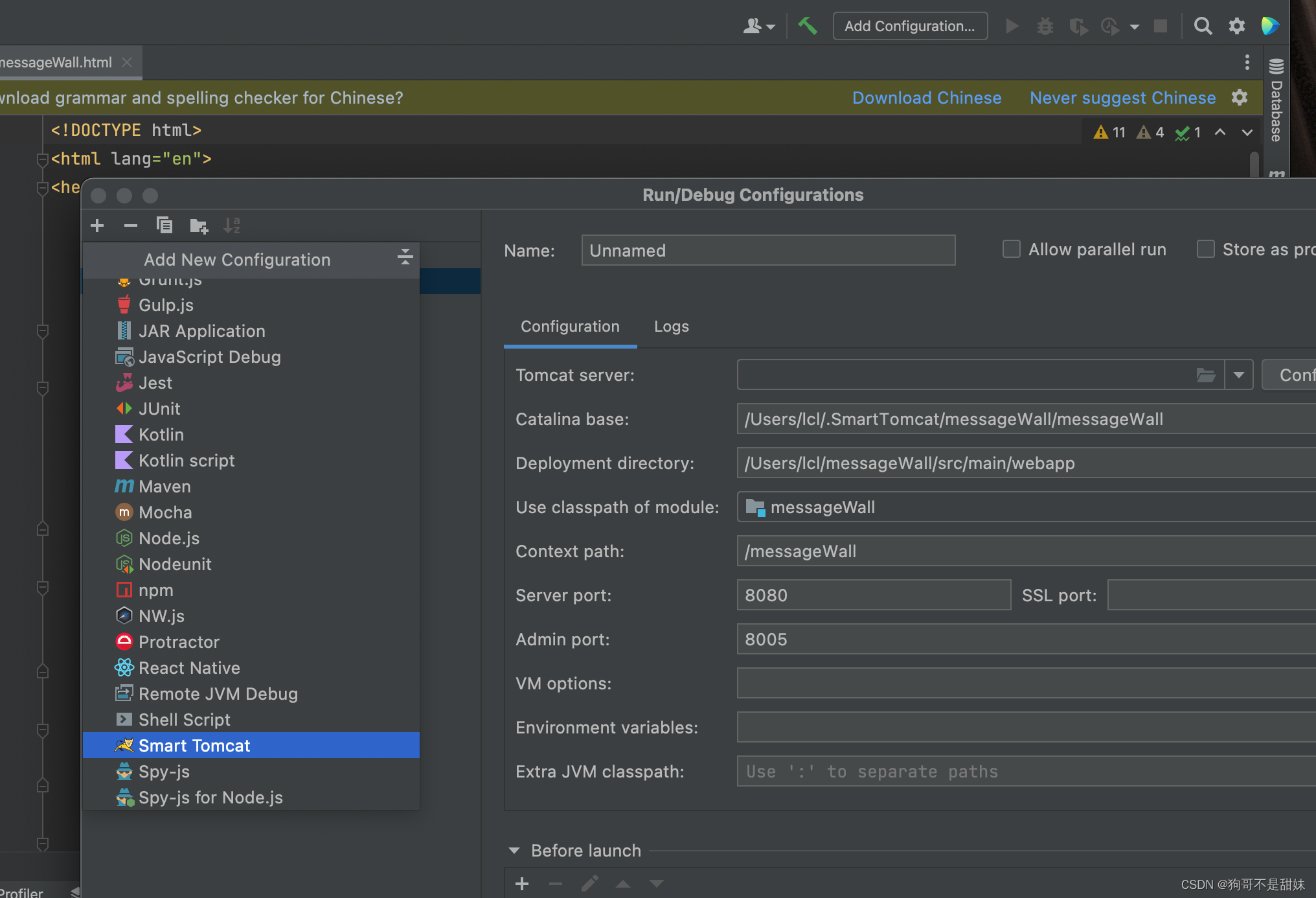
Task: Collapse the html tag fold marker
Action: coord(43,159)
